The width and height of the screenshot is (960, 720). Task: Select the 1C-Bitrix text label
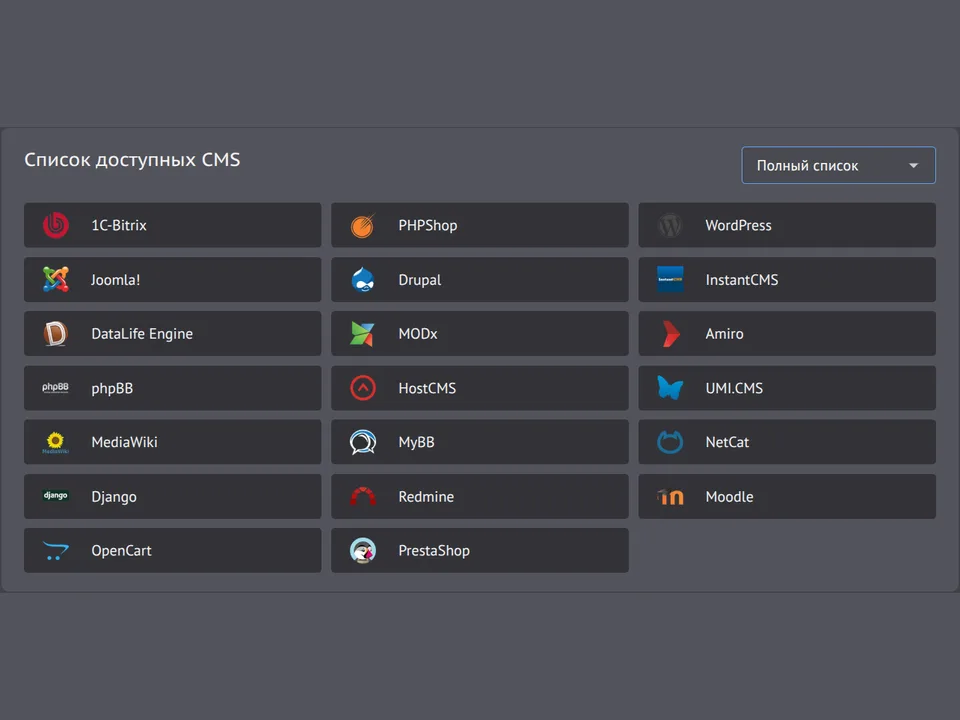pyautogui.click(x=119, y=225)
